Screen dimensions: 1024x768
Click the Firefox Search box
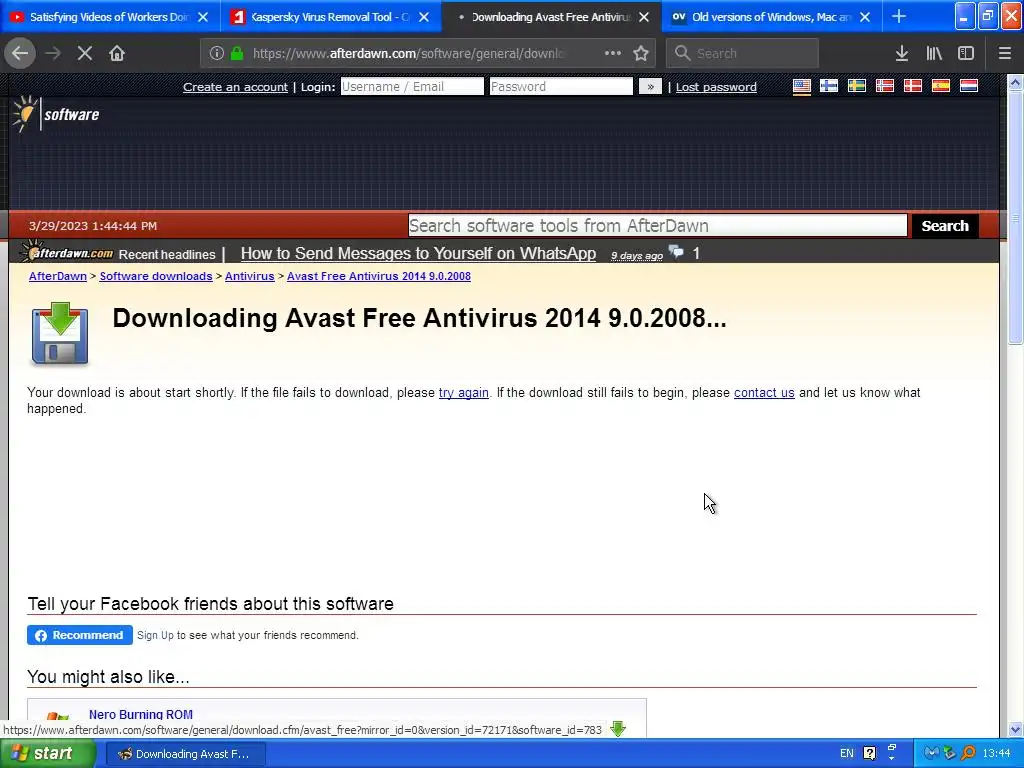[742, 54]
